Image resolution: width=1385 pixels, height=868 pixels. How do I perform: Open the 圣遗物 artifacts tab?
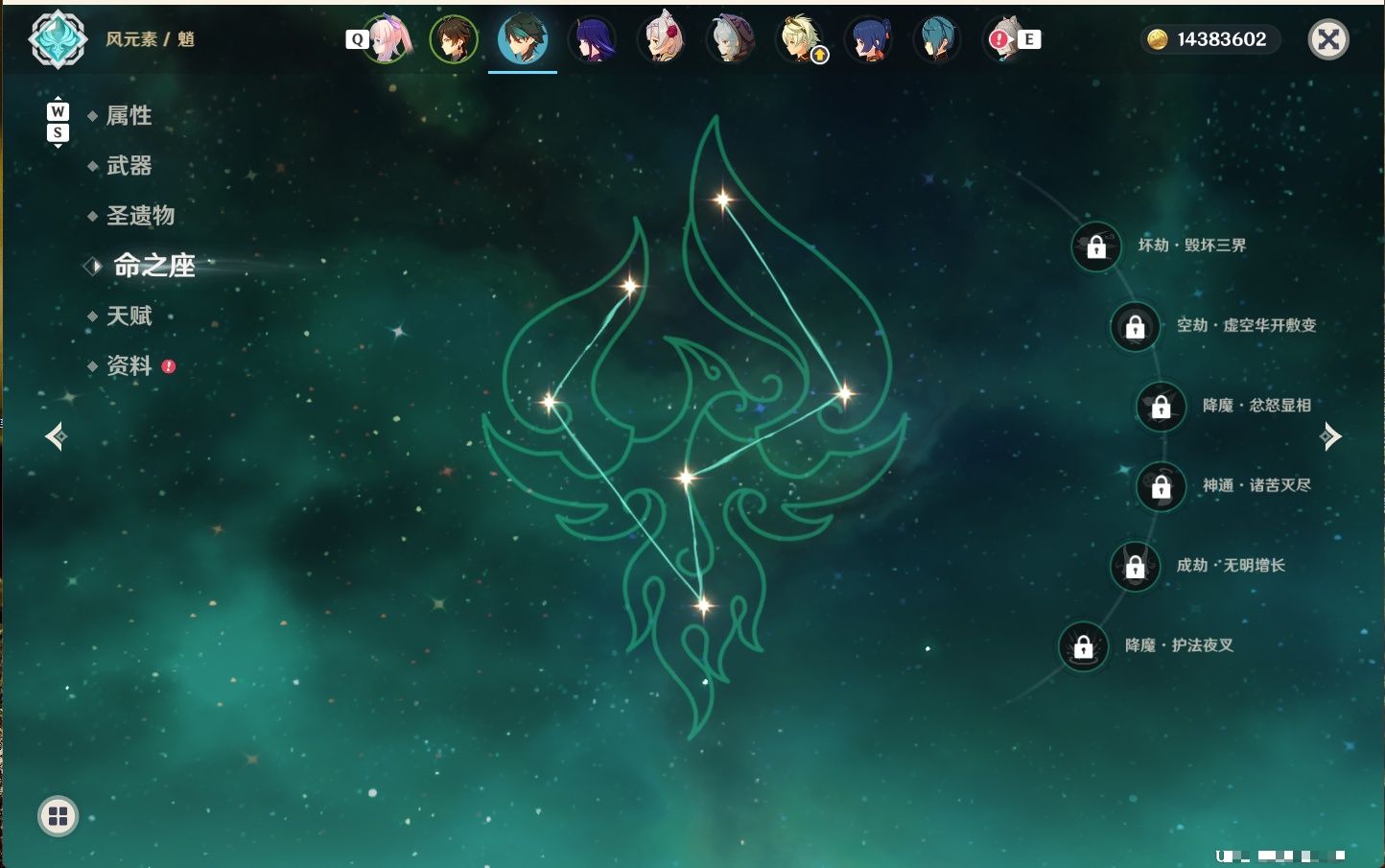click(x=140, y=216)
